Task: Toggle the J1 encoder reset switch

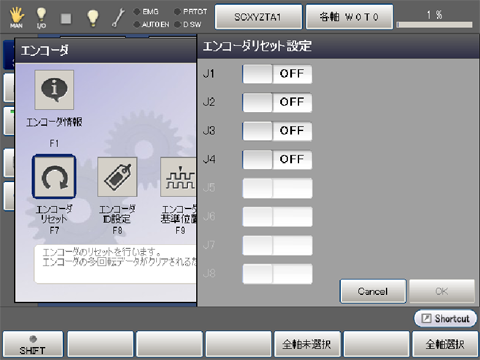Action: [x=277, y=74]
